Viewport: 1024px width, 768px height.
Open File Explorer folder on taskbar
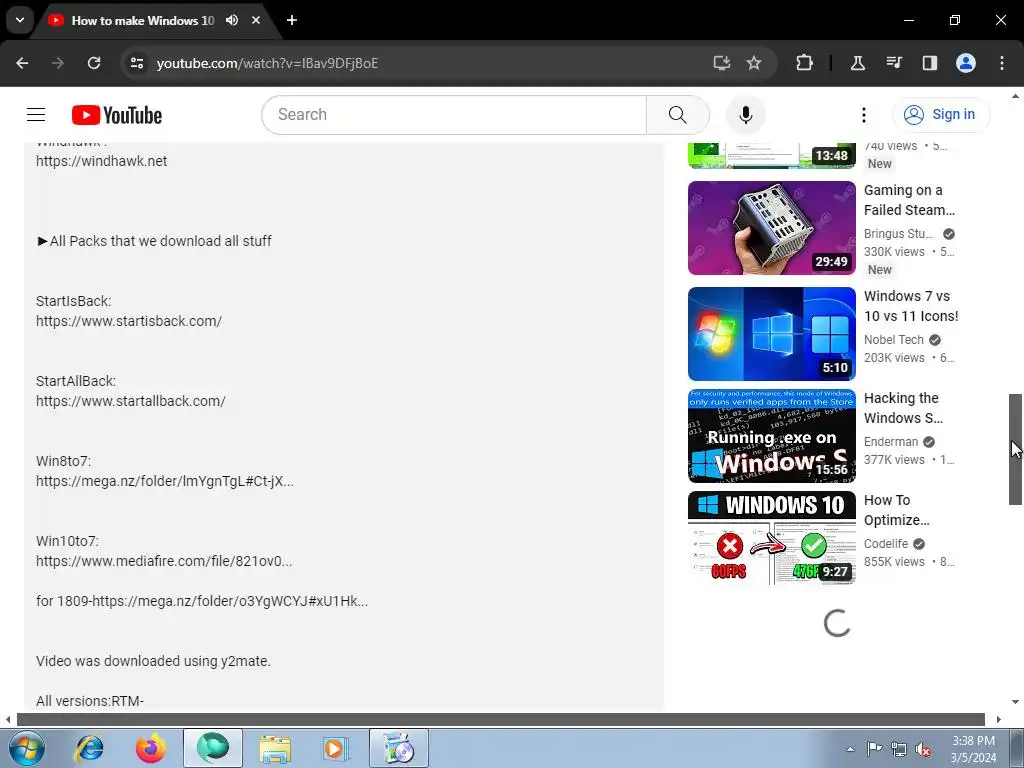tap(275, 748)
